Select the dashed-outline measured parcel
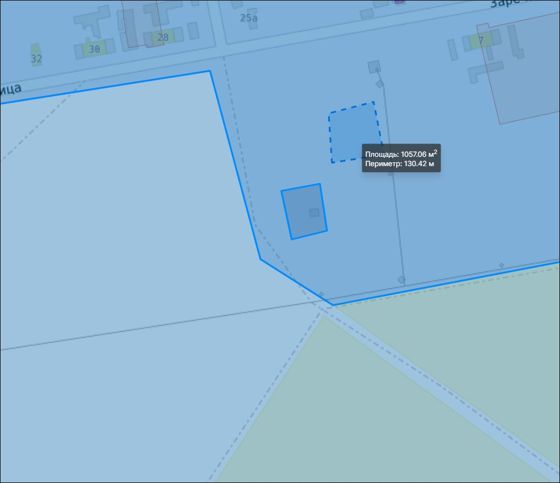The width and height of the screenshot is (560, 483). point(354,132)
